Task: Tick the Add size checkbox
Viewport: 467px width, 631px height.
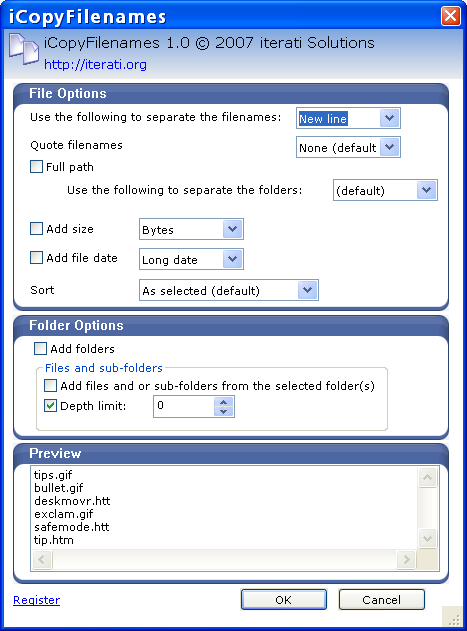Action: 36,229
